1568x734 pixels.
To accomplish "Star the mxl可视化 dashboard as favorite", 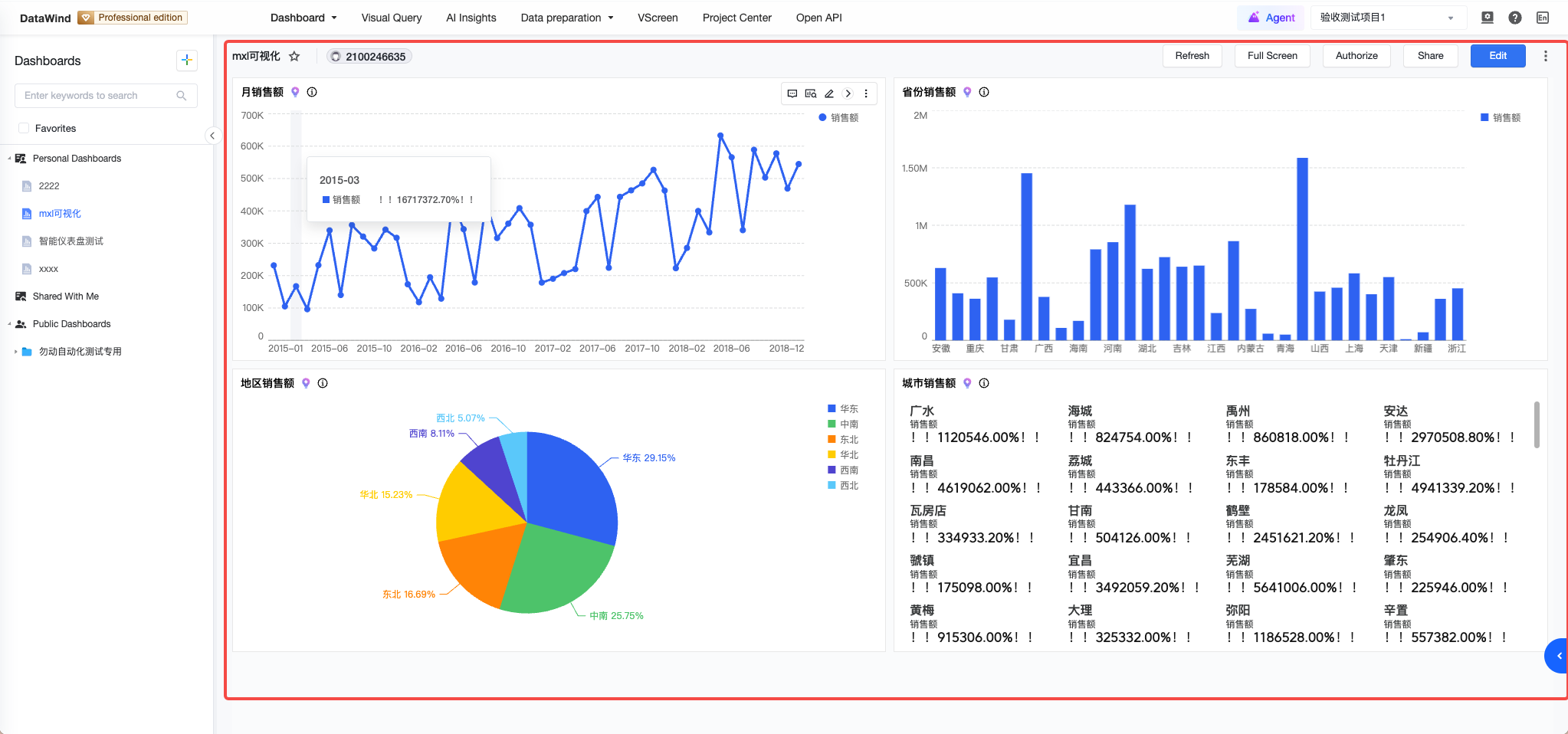I will point(294,56).
